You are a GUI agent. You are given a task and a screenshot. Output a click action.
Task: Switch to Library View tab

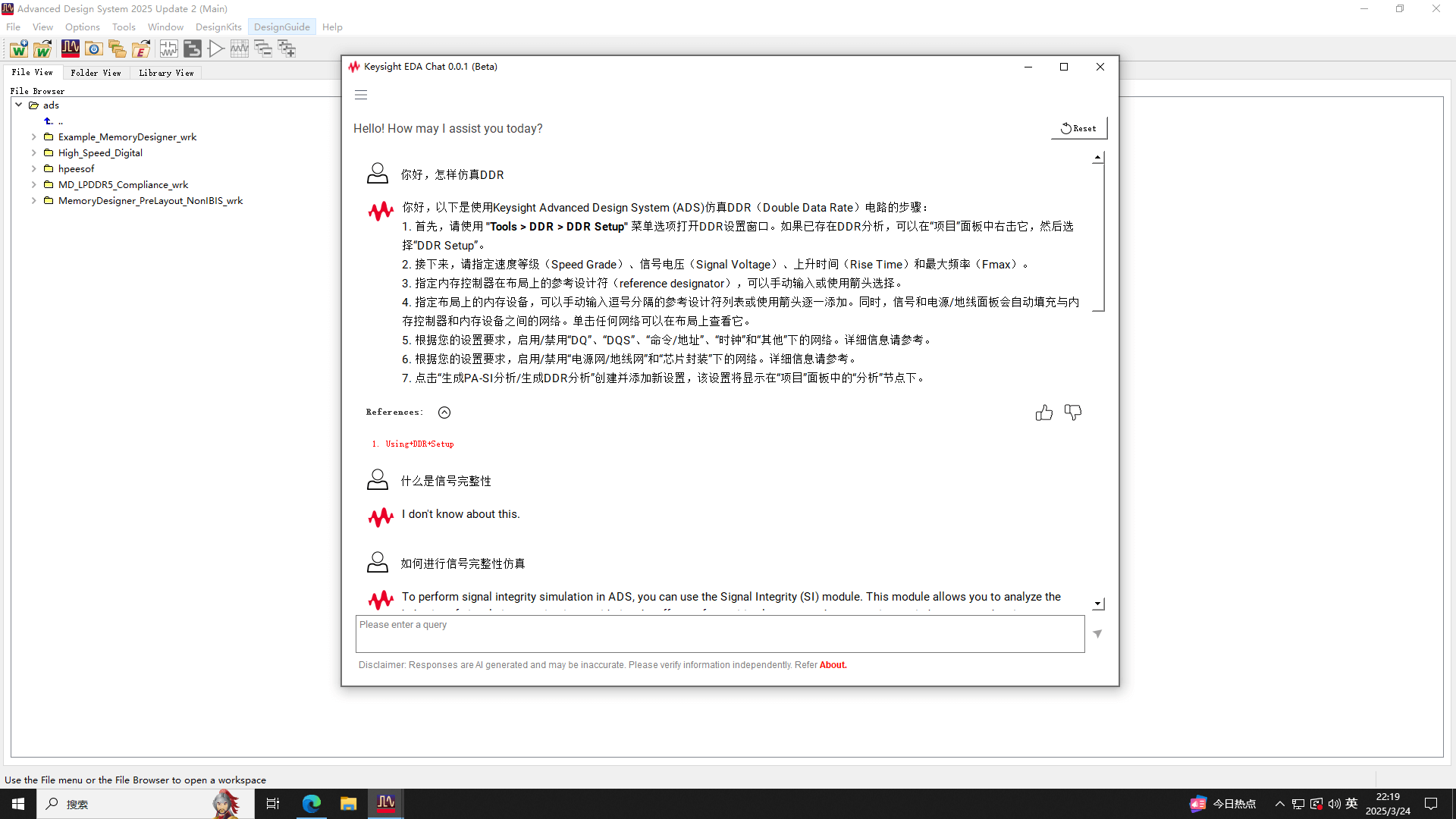tap(166, 73)
